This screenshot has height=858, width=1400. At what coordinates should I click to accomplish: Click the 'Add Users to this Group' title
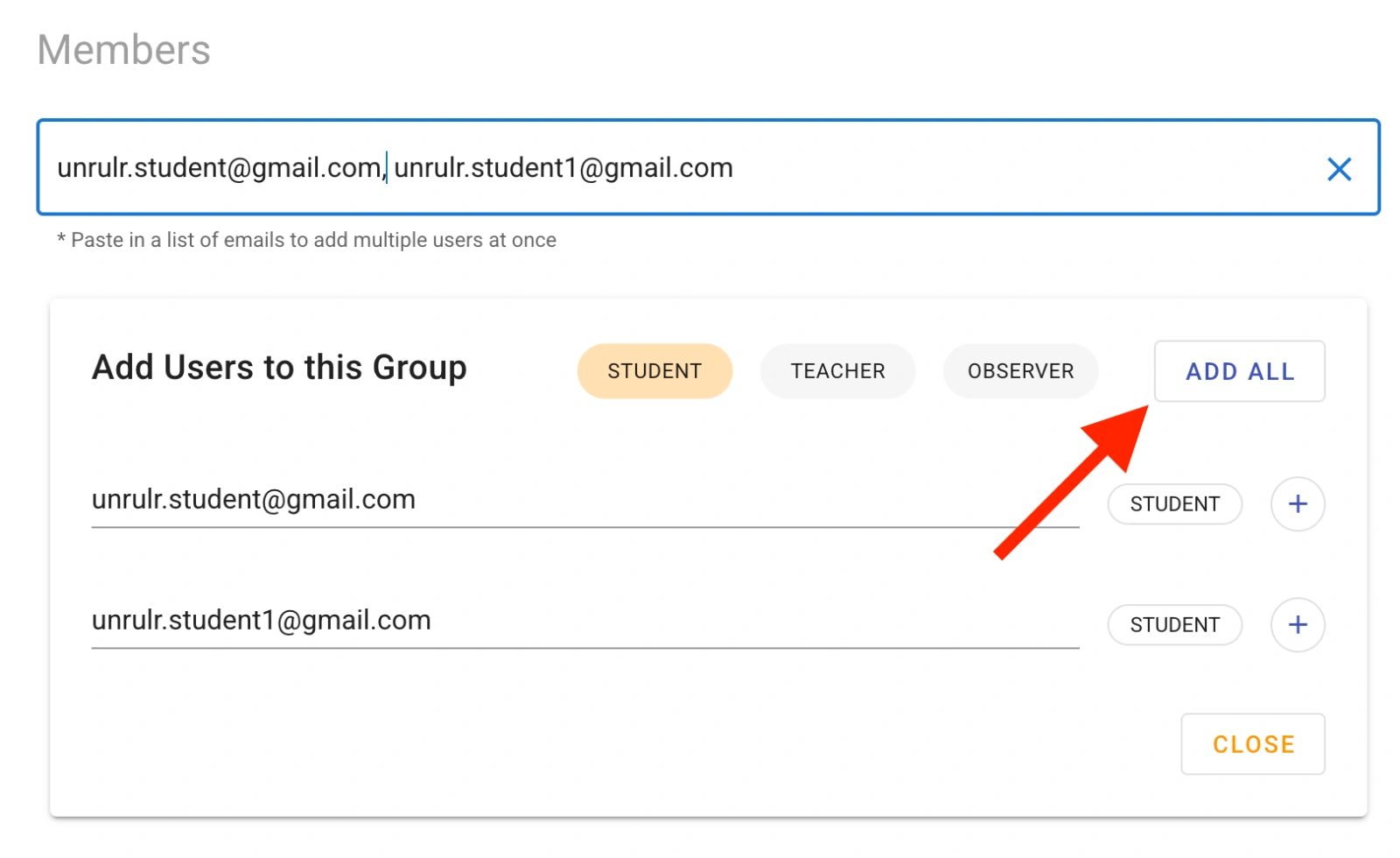pos(279,368)
